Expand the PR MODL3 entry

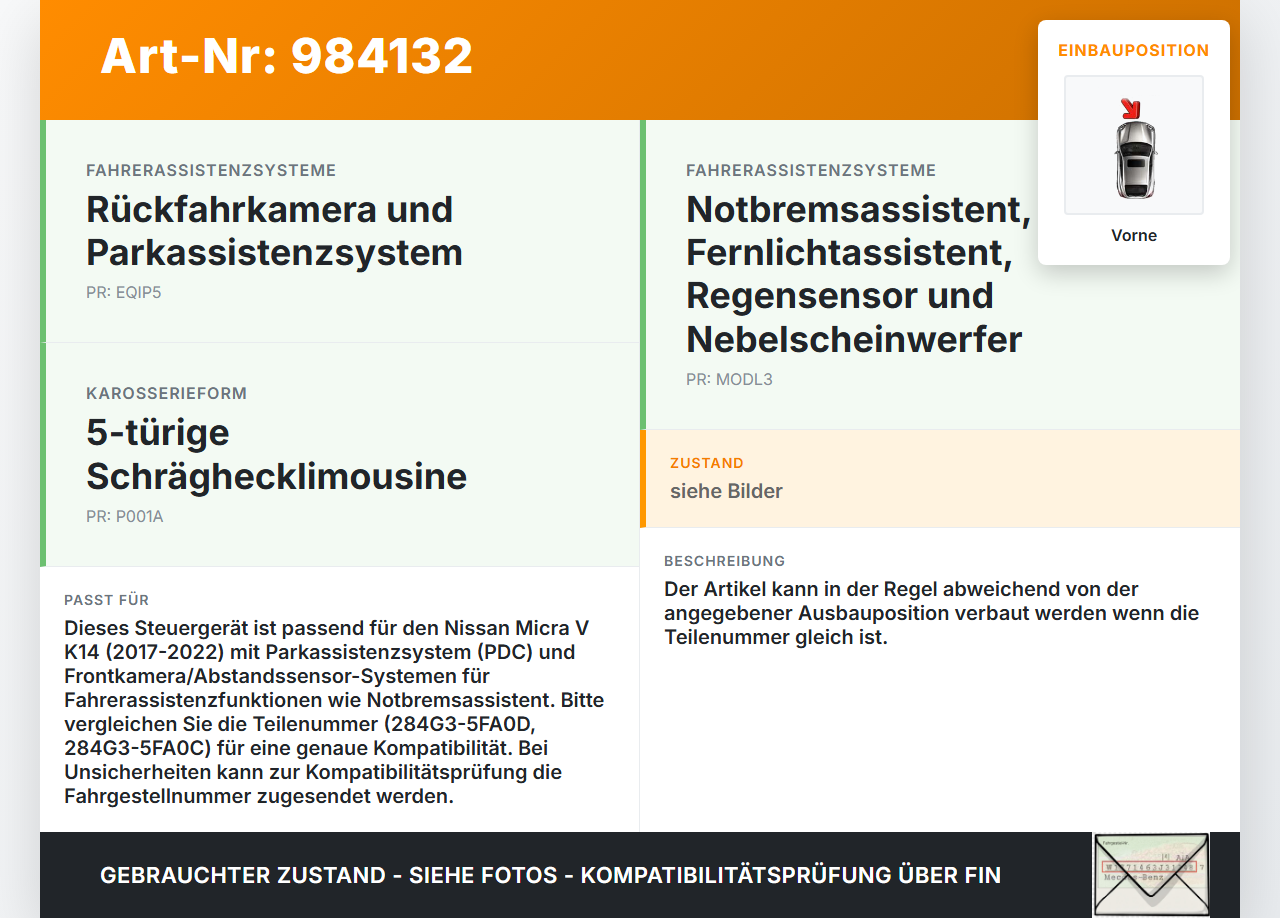(x=730, y=379)
